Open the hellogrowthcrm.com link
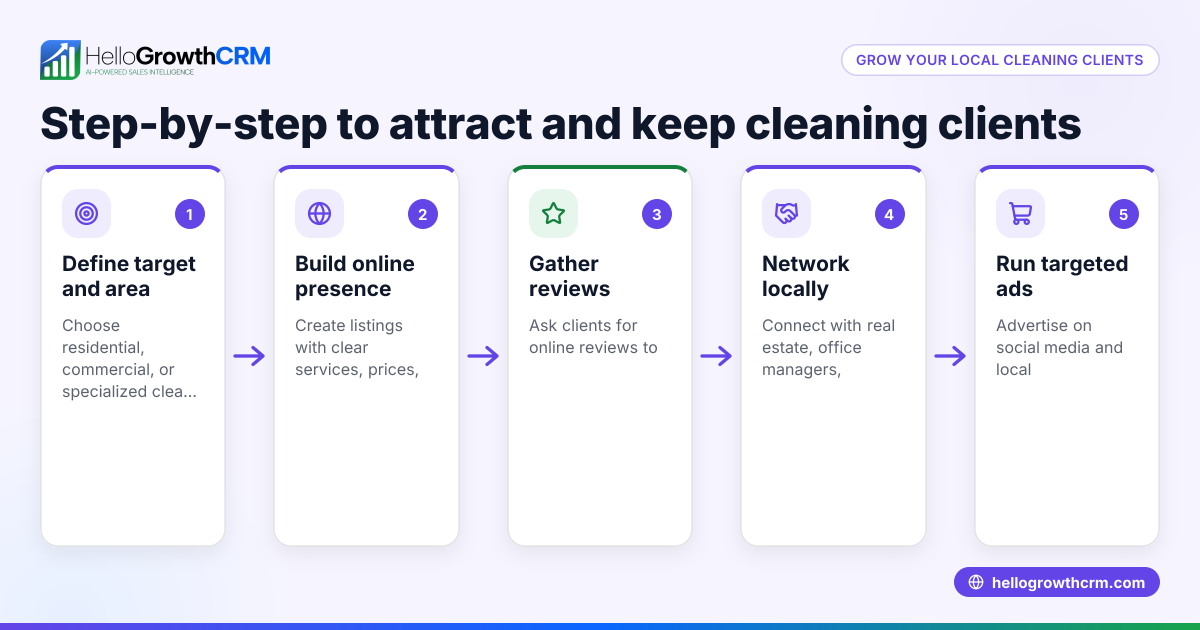This screenshot has width=1200, height=630. 1057,583
